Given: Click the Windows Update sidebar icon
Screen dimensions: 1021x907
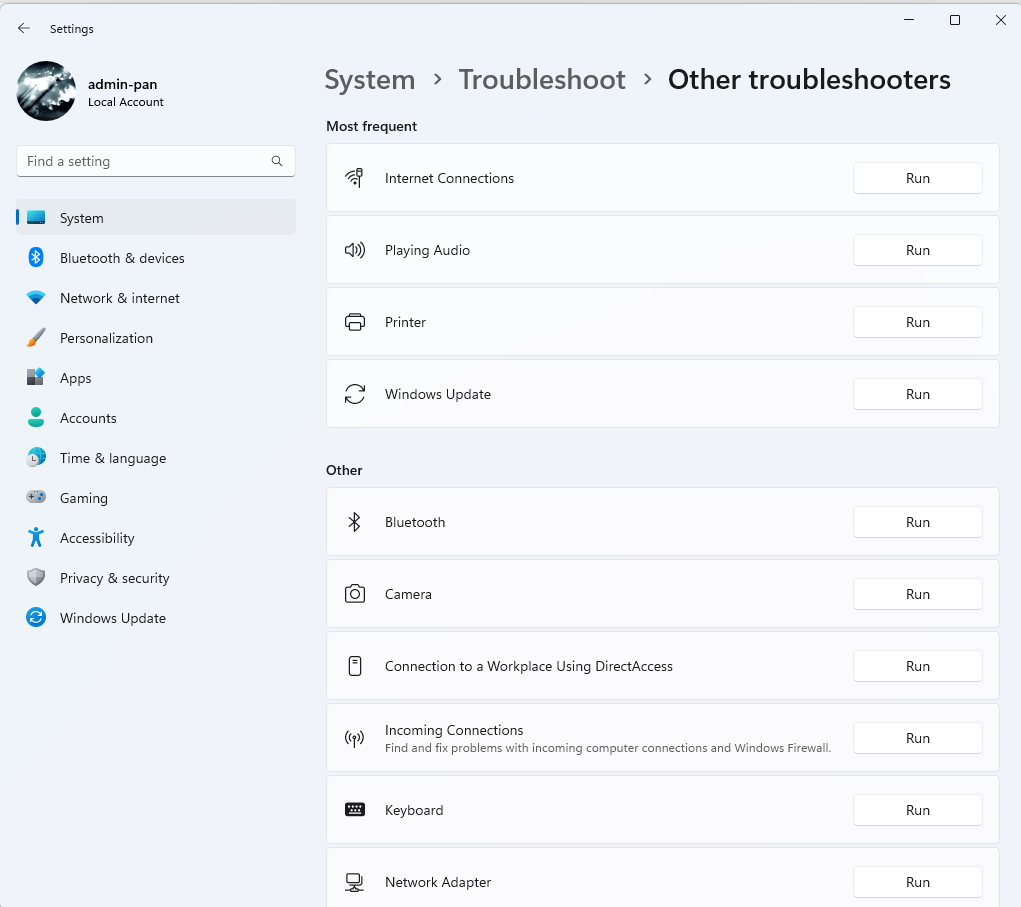Looking at the screenshot, I should [x=36, y=617].
